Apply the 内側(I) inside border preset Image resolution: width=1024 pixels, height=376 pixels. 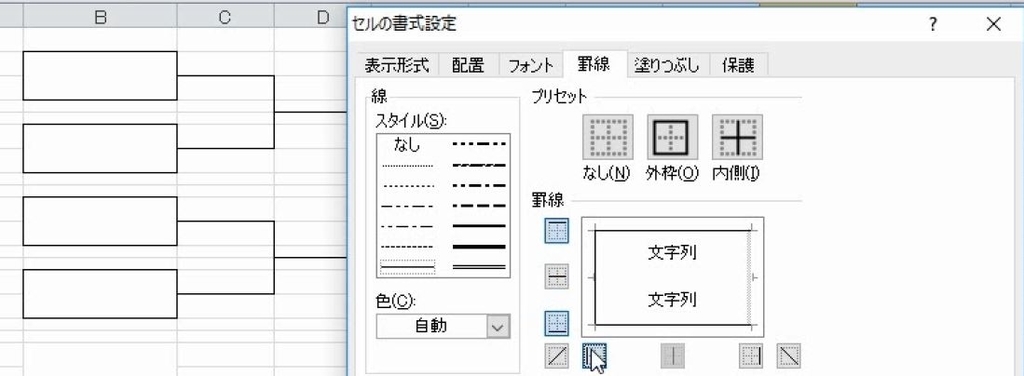(x=737, y=137)
